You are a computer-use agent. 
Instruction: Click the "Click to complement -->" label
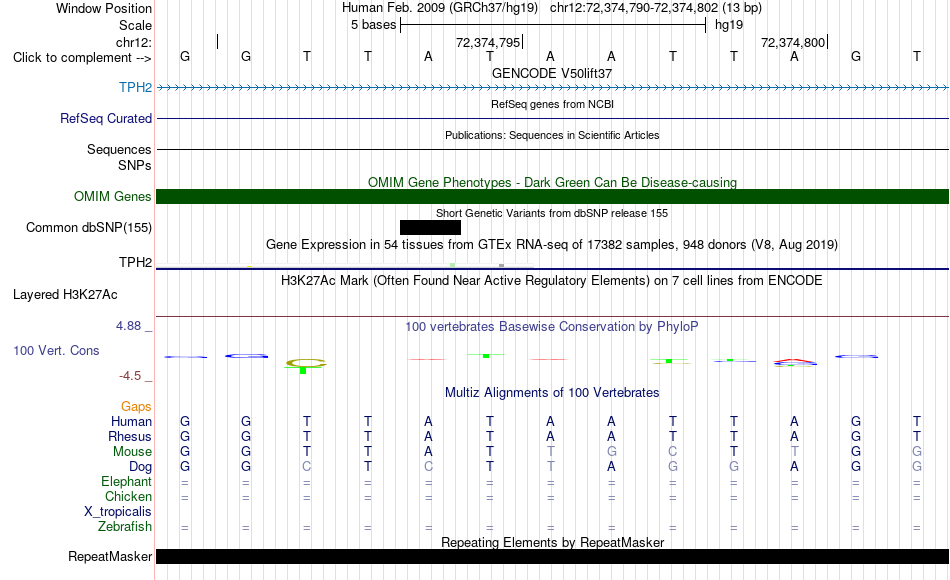[82, 58]
